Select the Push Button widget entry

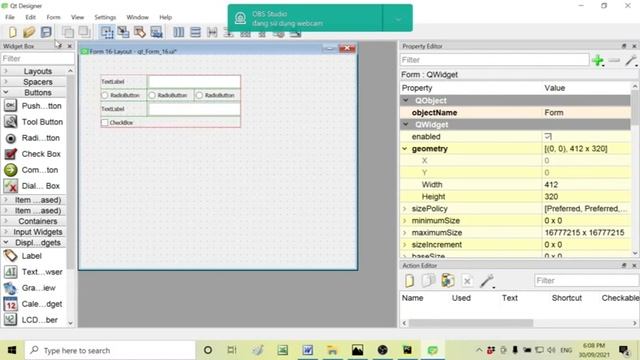click(x=33, y=106)
